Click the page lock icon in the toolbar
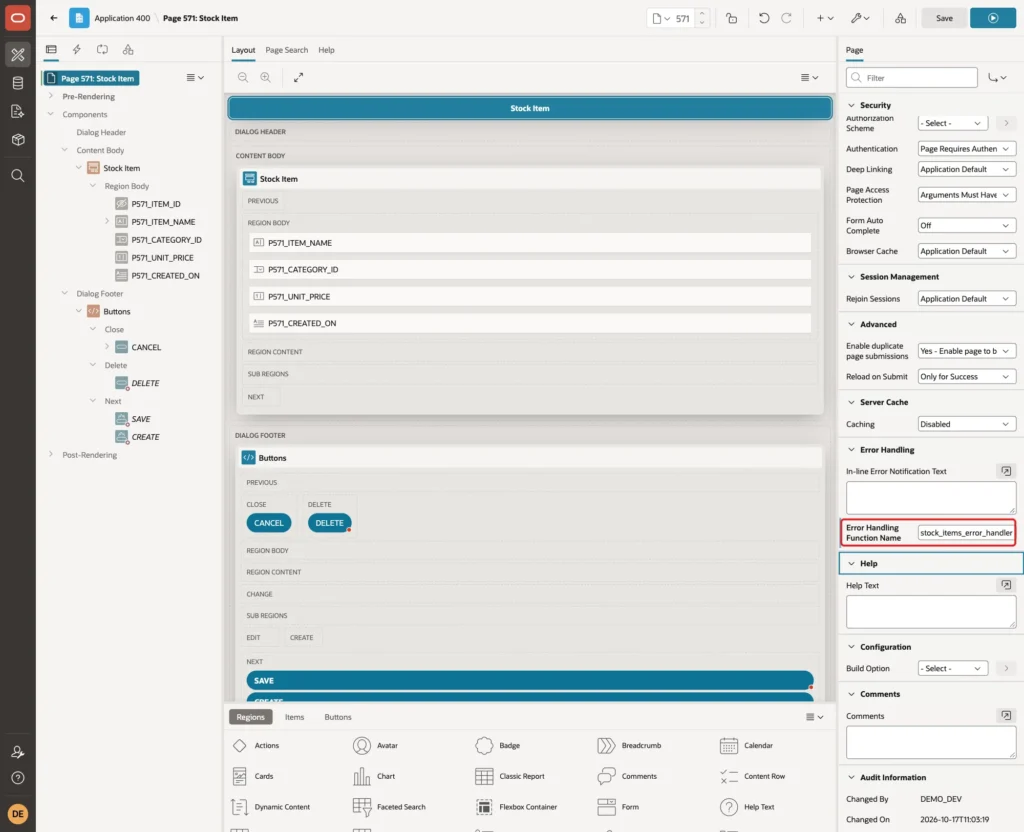Viewport: 1024px width, 832px height. tap(731, 18)
